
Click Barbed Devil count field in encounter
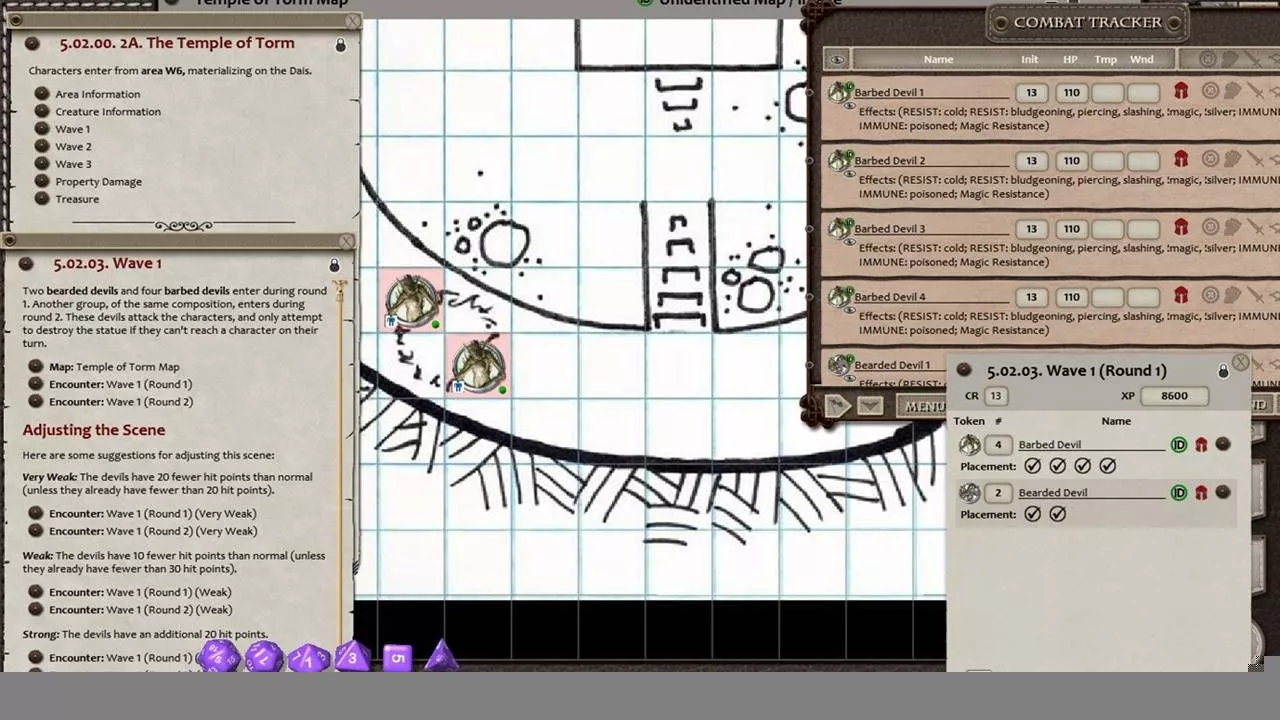pos(998,445)
